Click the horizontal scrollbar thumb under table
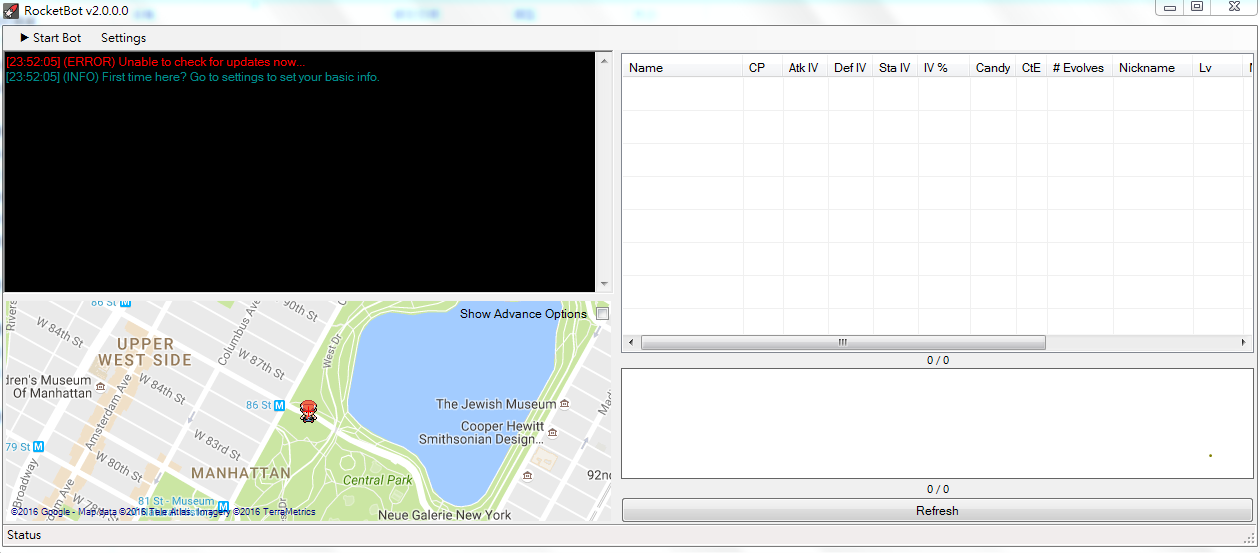1260x553 pixels. pos(842,342)
